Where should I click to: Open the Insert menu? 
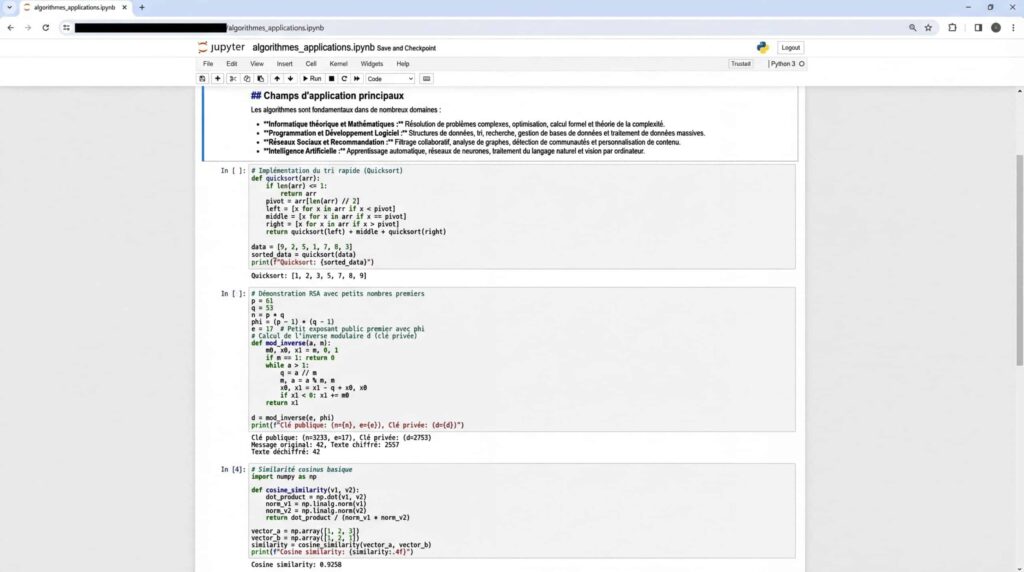point(285,64)
